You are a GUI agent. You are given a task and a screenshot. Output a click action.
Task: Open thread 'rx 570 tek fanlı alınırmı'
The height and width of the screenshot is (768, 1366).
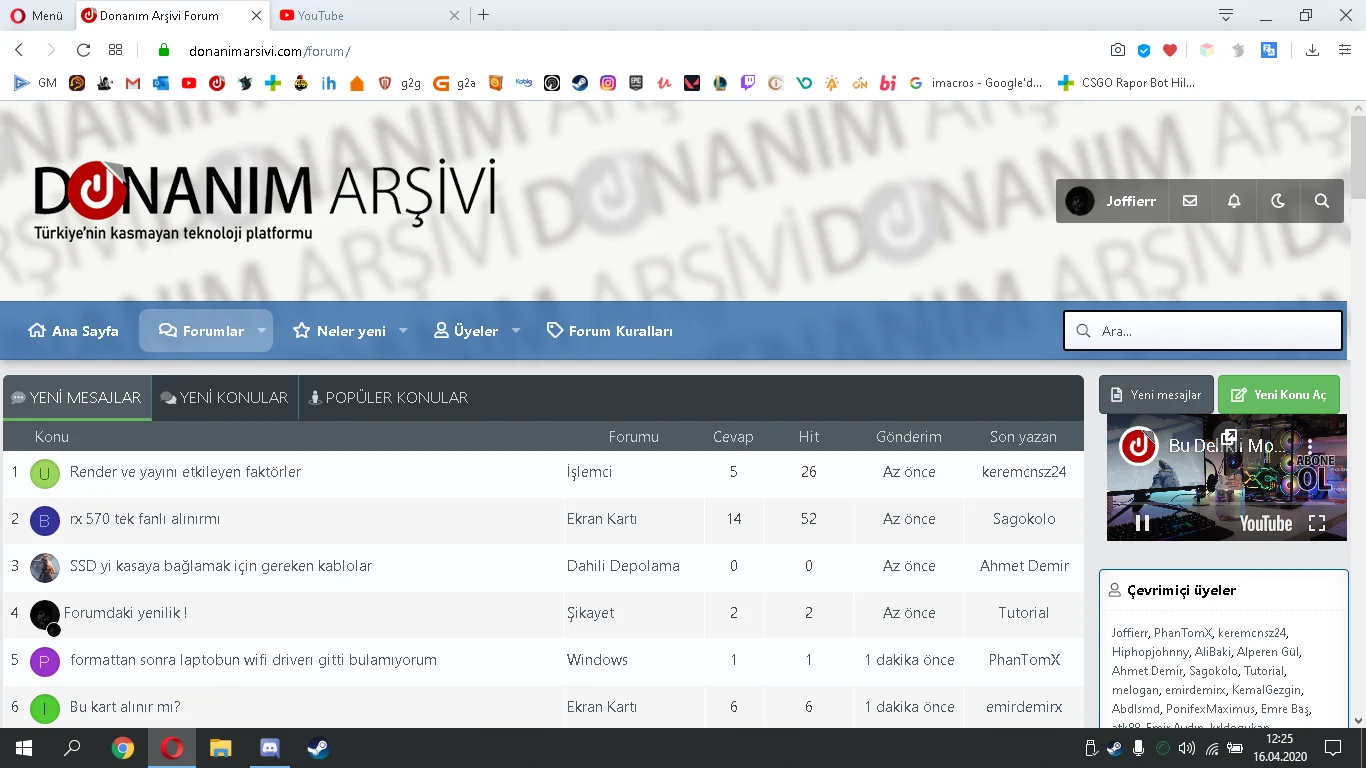(145, 519)
